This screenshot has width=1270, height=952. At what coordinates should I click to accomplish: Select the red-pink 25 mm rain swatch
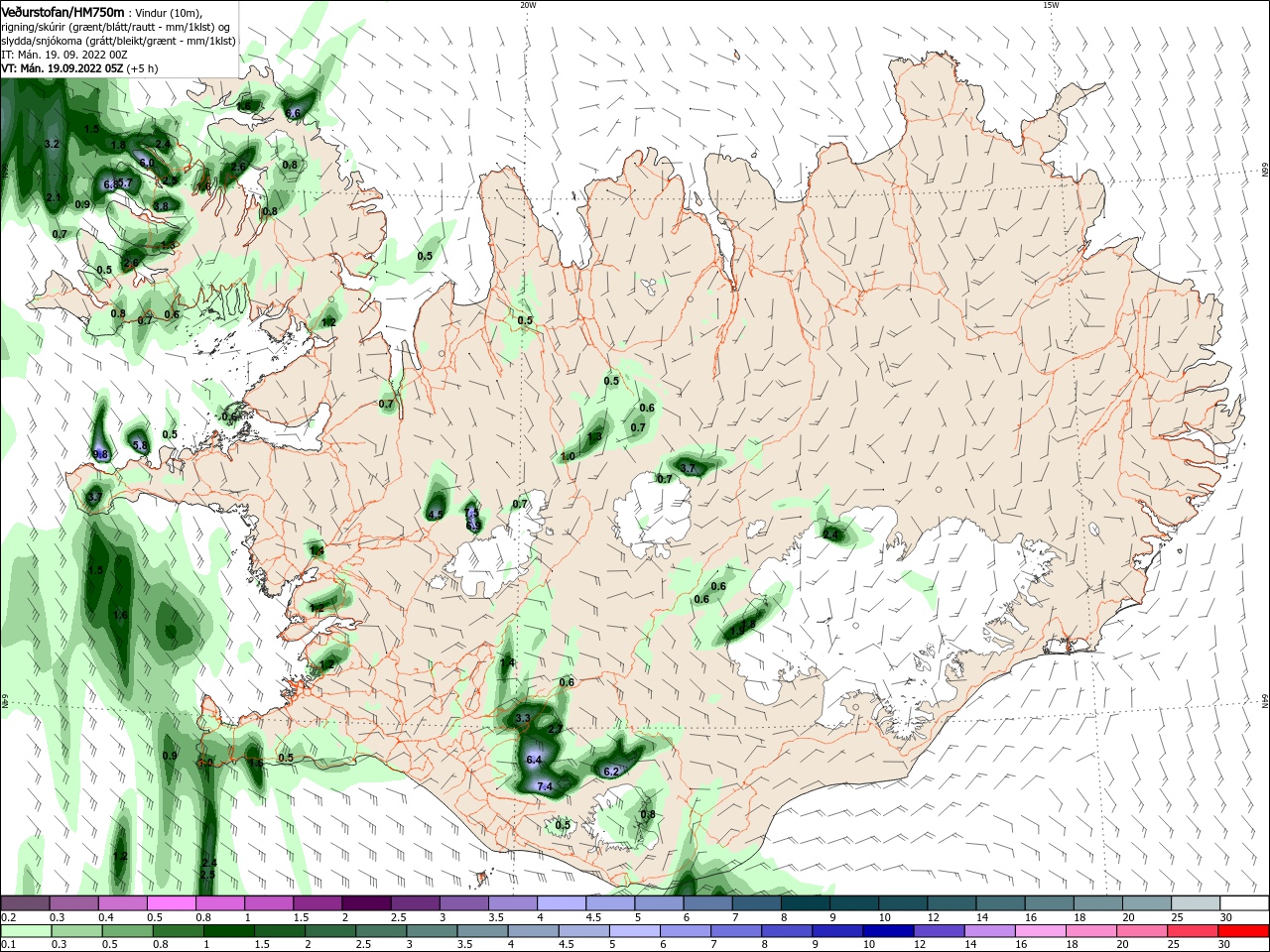point(1193,931)
